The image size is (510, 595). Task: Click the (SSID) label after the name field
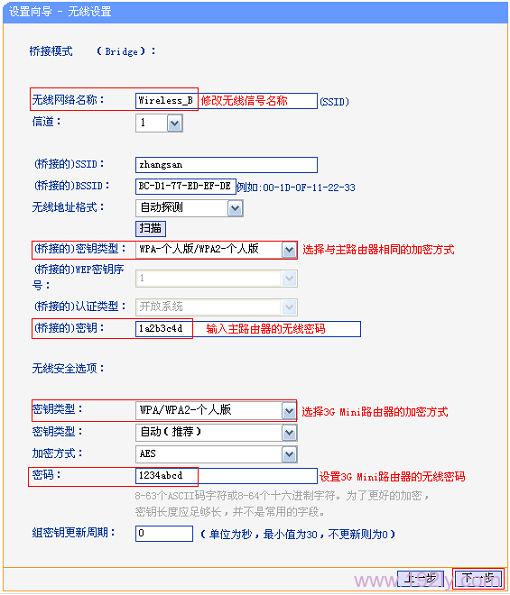point(334,102)
